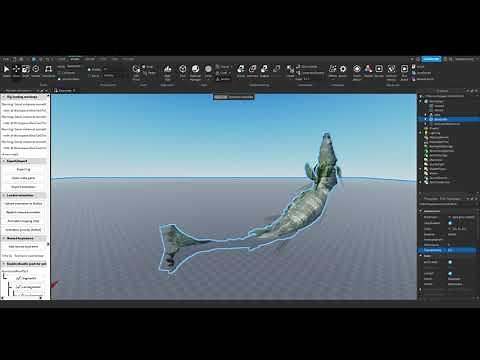Click the Import animation button

[x=23, y=187]
